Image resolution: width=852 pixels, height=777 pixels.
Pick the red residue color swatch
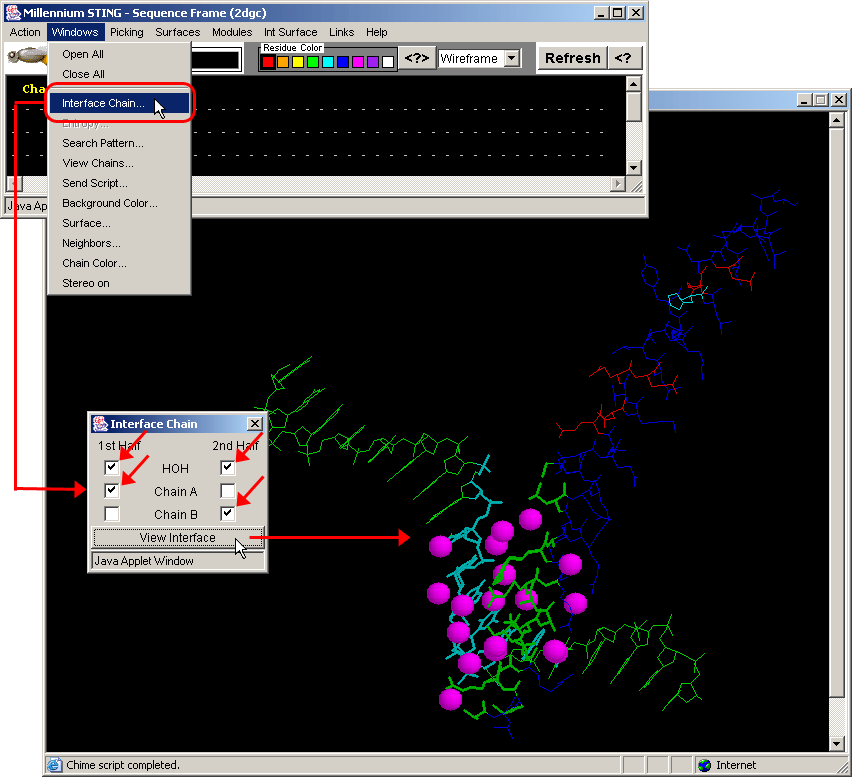point(268,62)
